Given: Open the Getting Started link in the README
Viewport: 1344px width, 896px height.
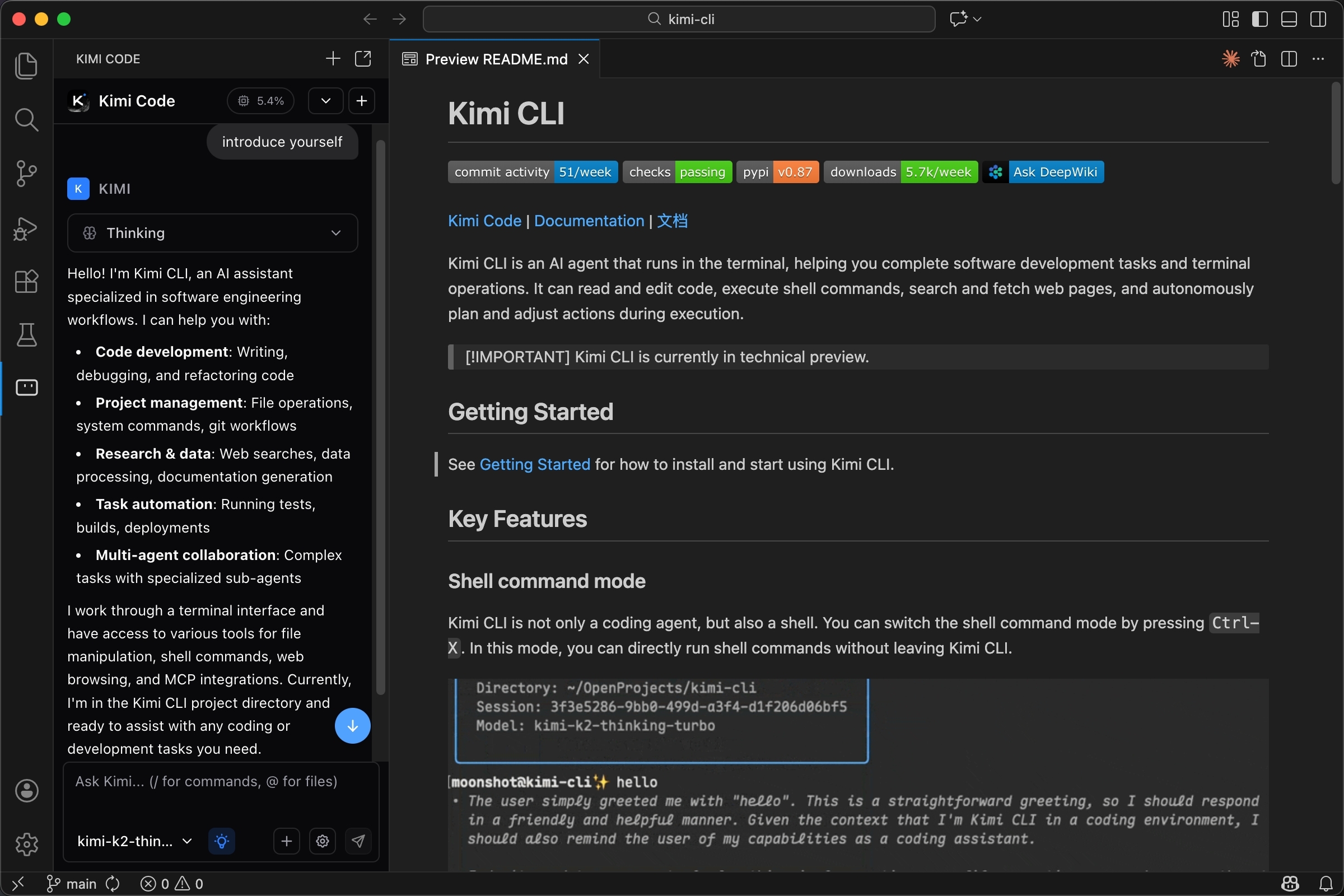Looking at the screenshot, I should [x=535, y=465].
